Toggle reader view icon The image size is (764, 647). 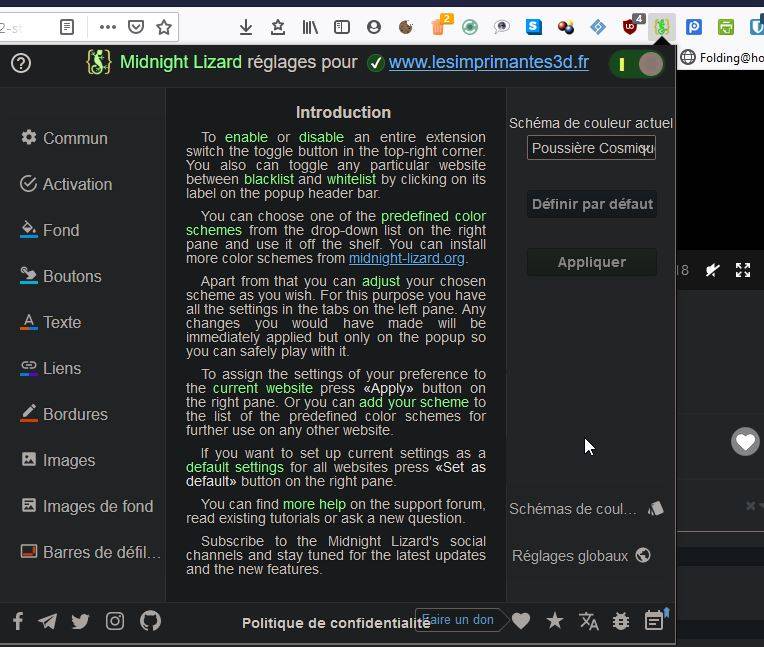[67, 27]
